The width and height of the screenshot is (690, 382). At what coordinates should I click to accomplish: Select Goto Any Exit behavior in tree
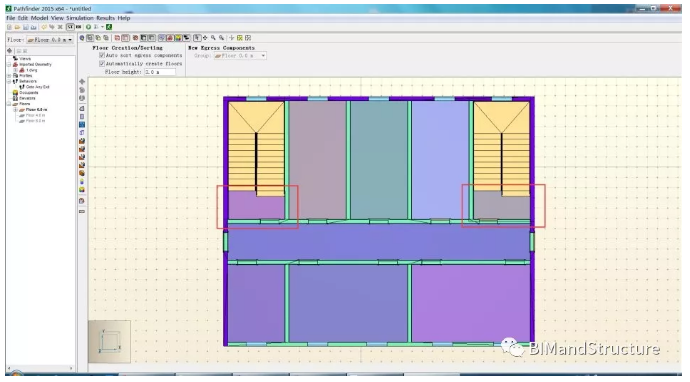click(x=37, y=87)
